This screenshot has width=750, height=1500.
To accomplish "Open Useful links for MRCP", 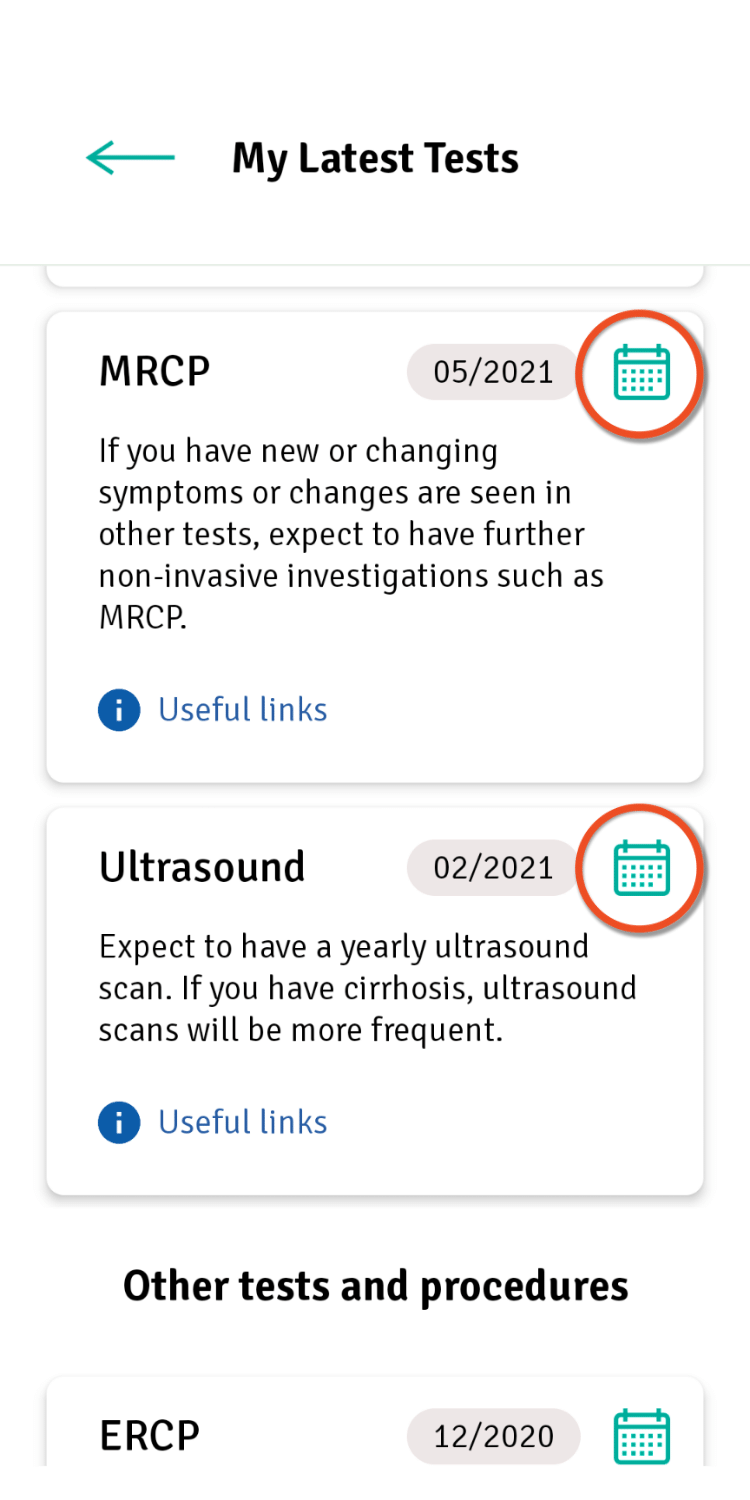I will [243, 710].
